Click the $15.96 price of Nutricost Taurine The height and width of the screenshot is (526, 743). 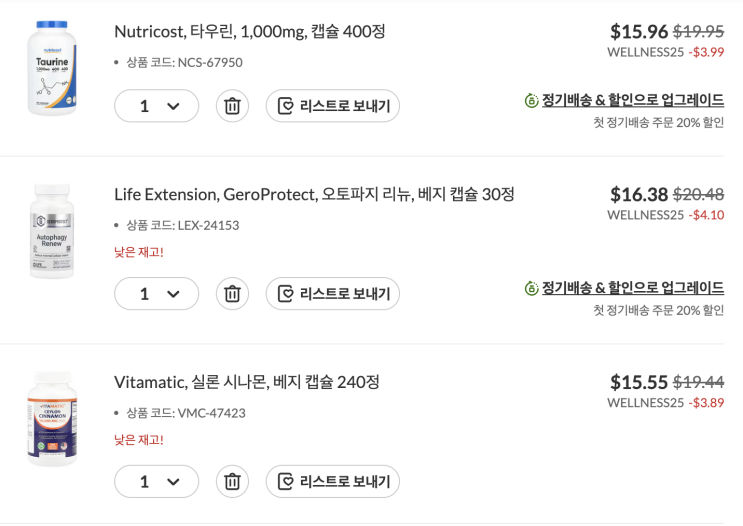[637, 31]
